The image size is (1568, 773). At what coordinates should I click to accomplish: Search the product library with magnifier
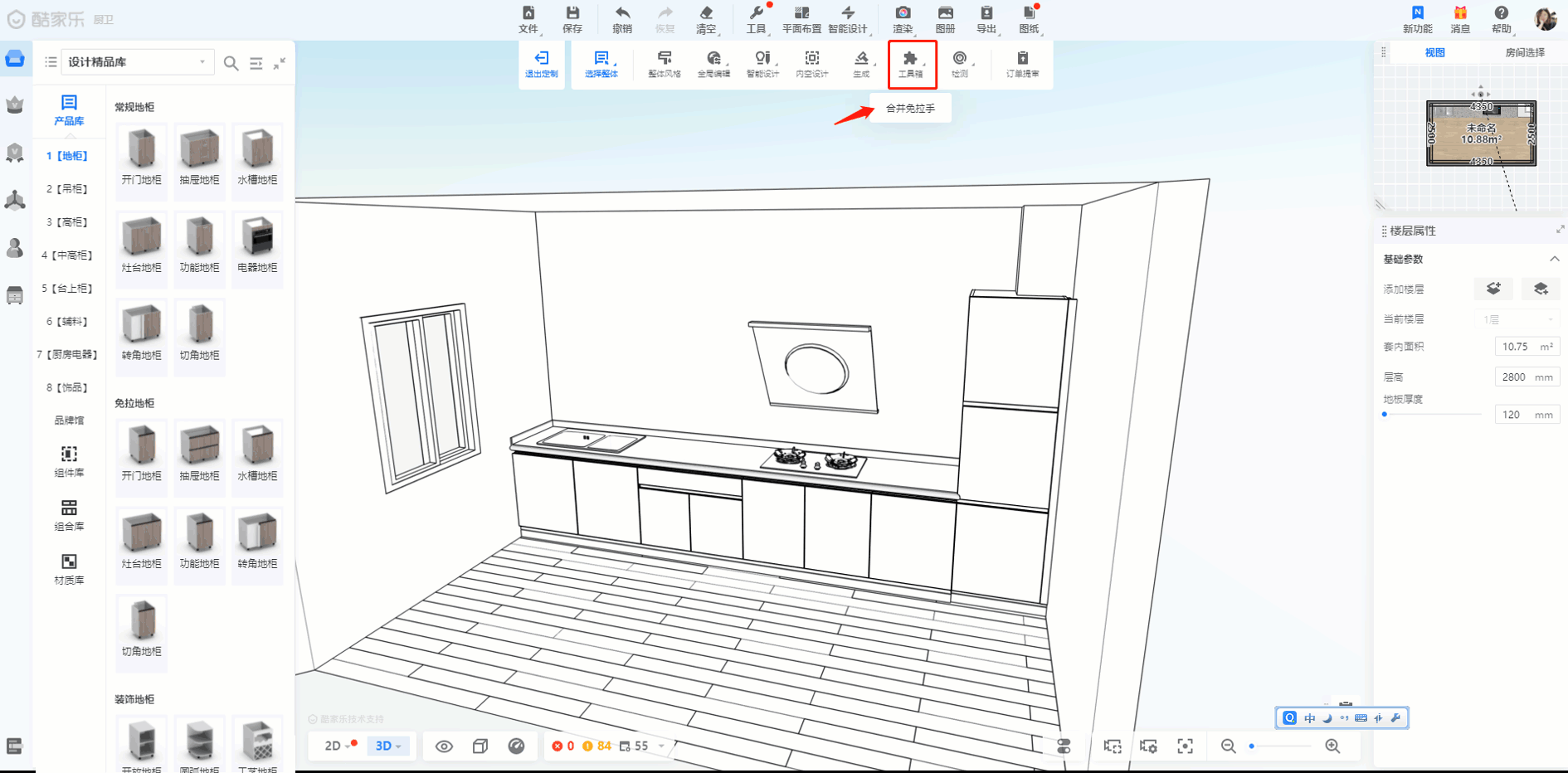point(231,63)
